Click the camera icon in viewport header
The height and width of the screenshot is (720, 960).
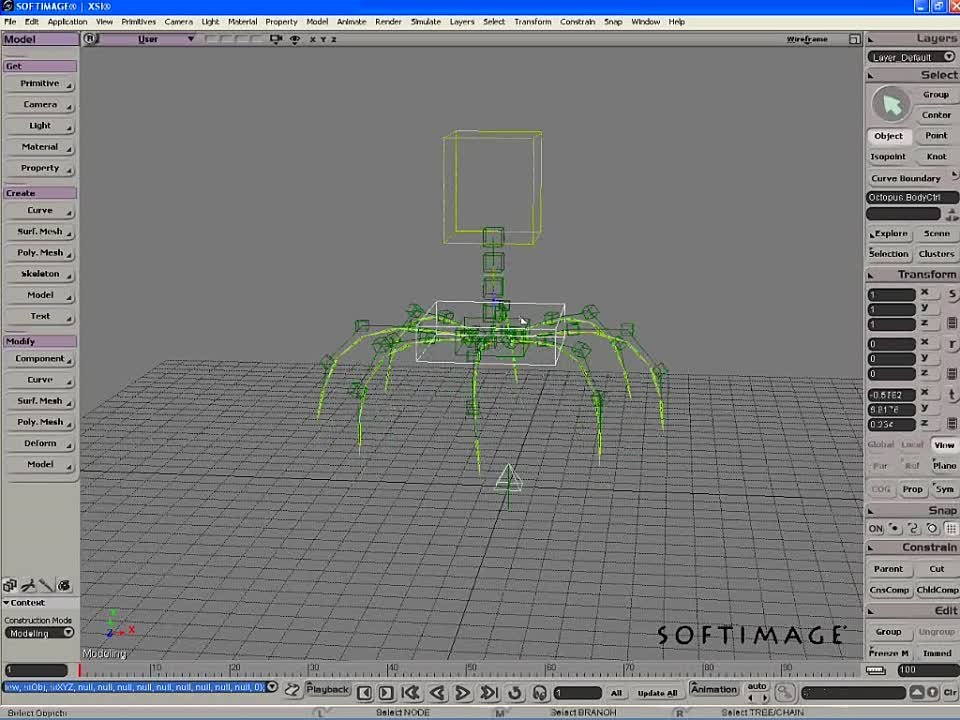pos(276,39)
